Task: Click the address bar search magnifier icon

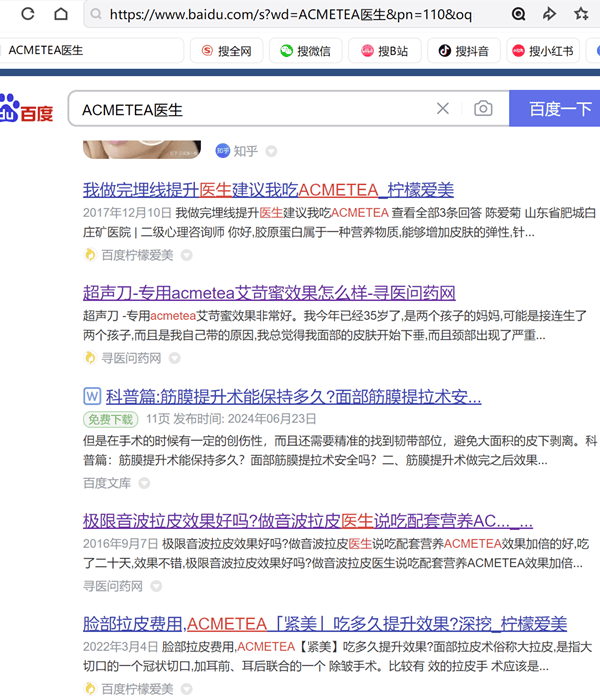Action: [x=96, y=14]
